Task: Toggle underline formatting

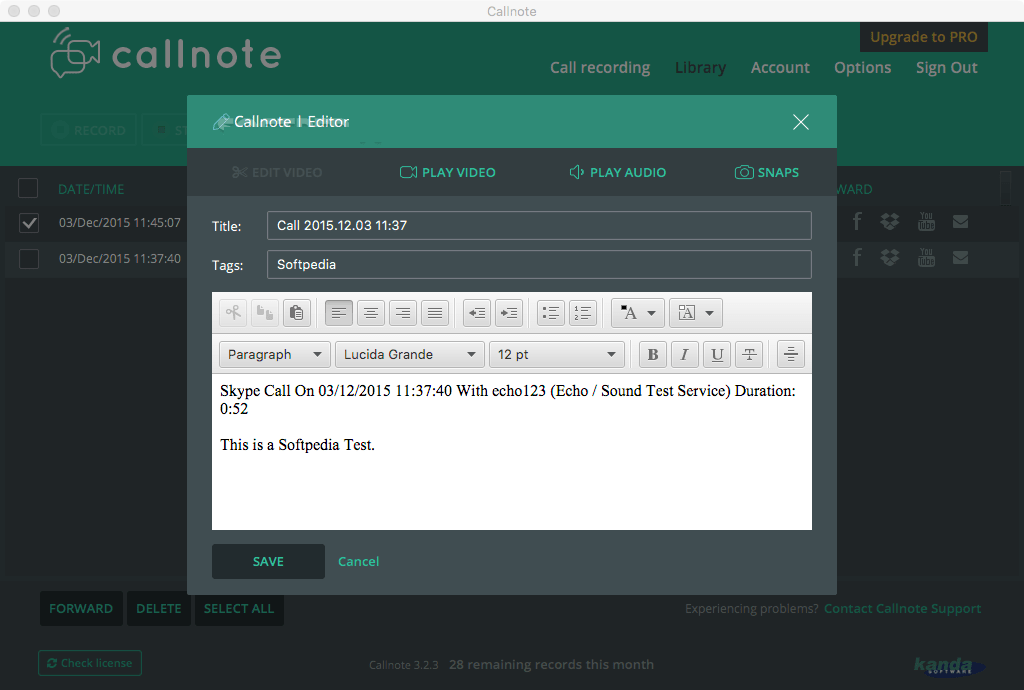Action: 717,354
